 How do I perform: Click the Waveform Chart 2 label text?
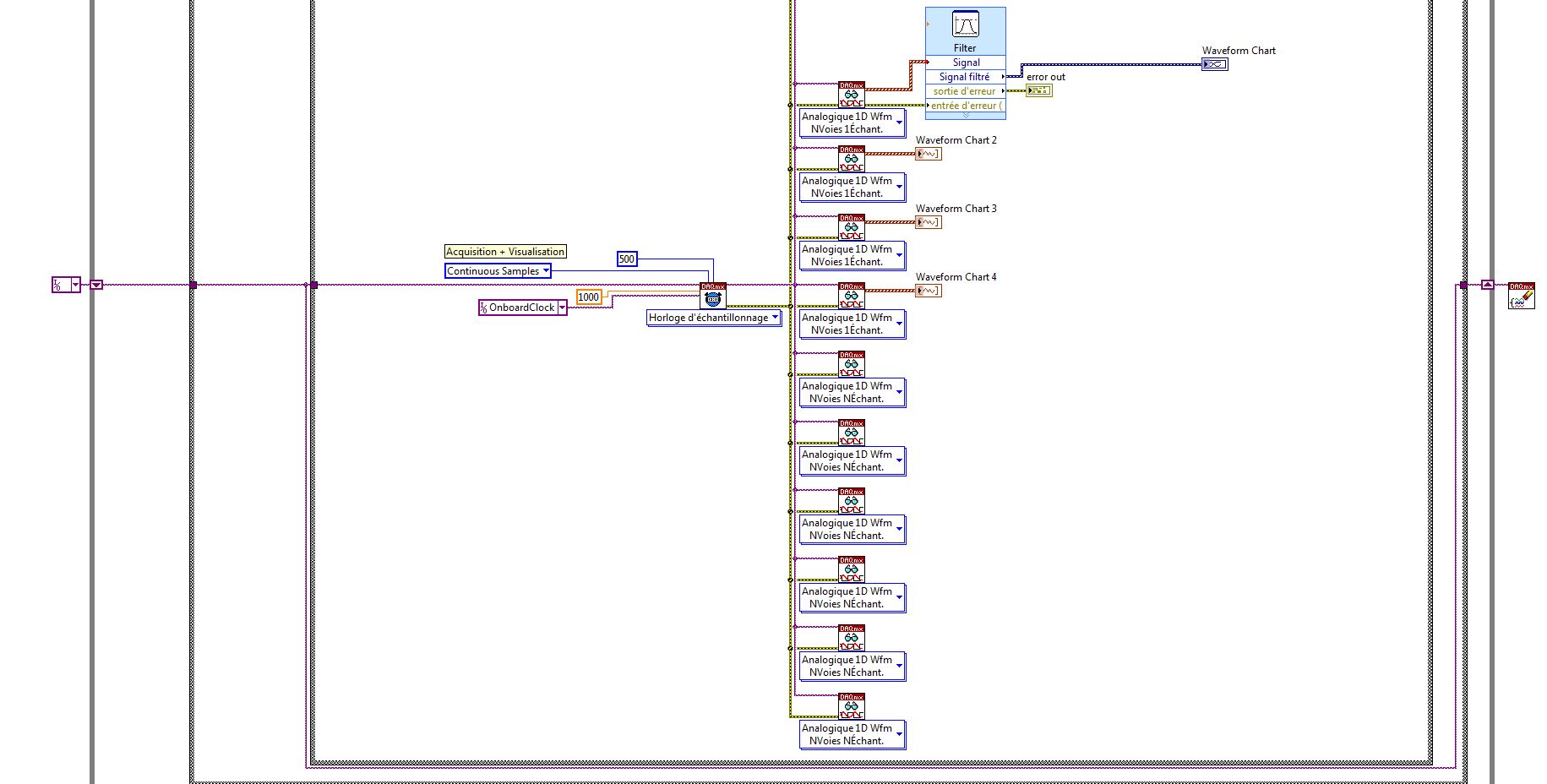[x=956, y=140]
